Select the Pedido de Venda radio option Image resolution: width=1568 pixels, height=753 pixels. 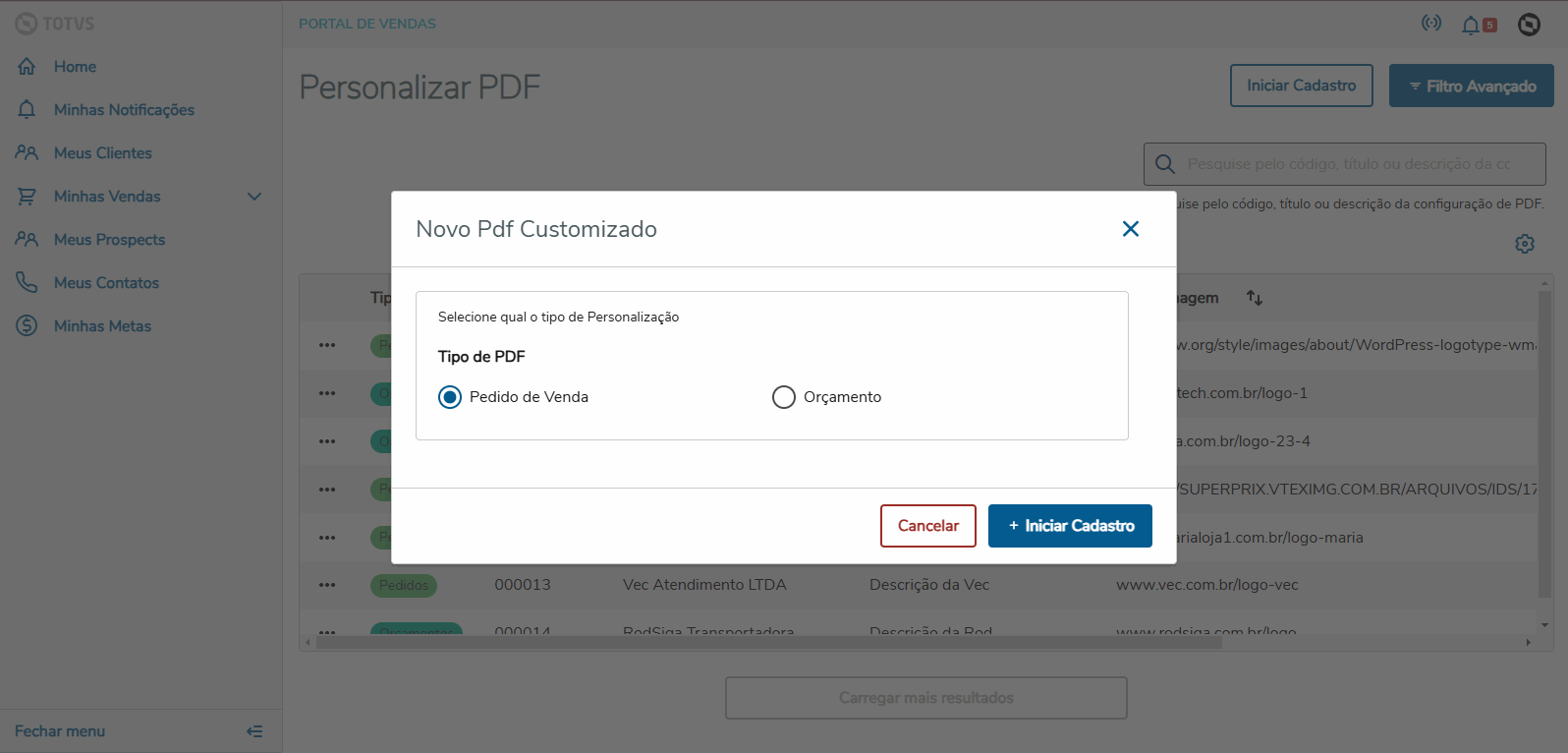tap(450, 397)
